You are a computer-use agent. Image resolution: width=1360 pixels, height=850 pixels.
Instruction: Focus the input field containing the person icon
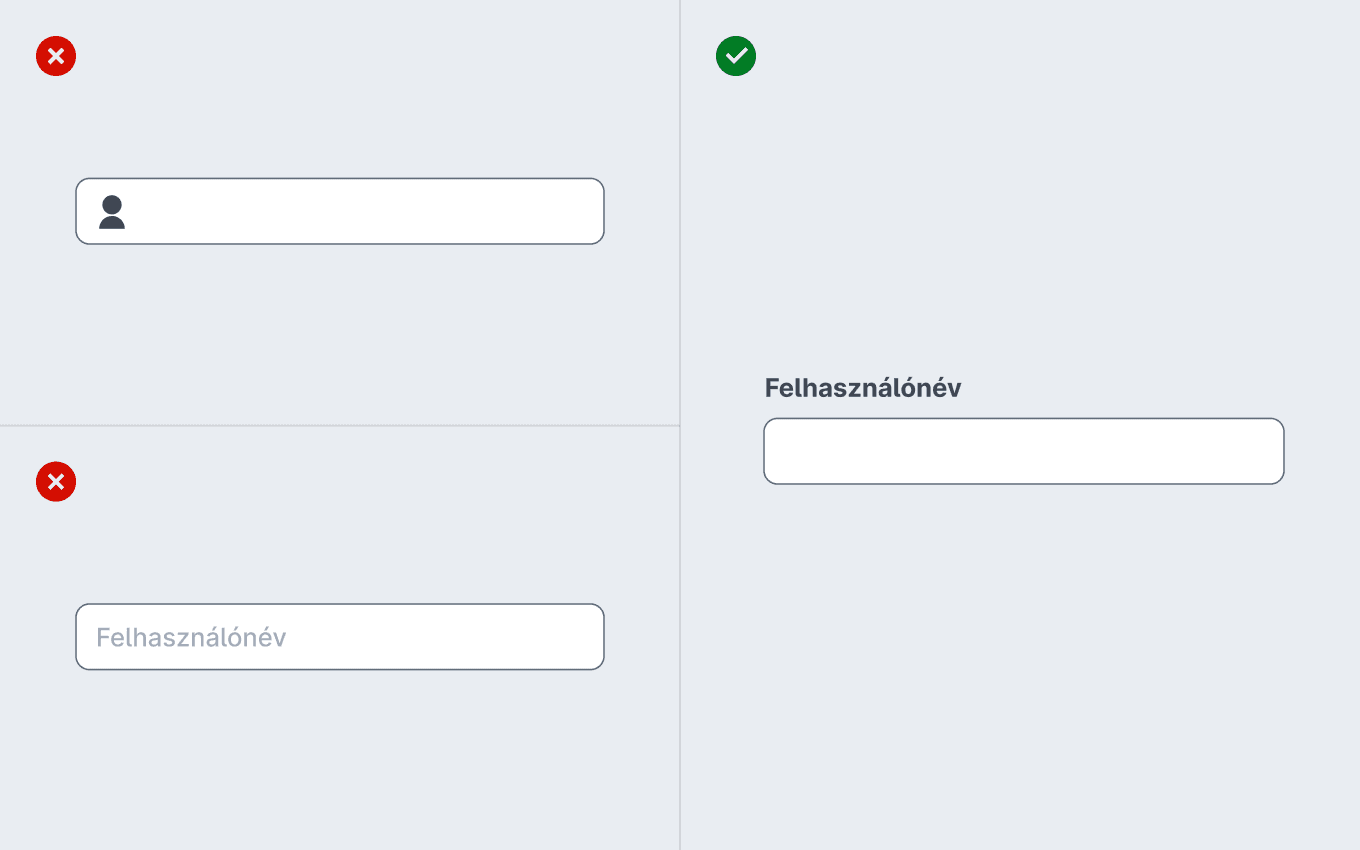pyautogui.click(x=340, y=211)
